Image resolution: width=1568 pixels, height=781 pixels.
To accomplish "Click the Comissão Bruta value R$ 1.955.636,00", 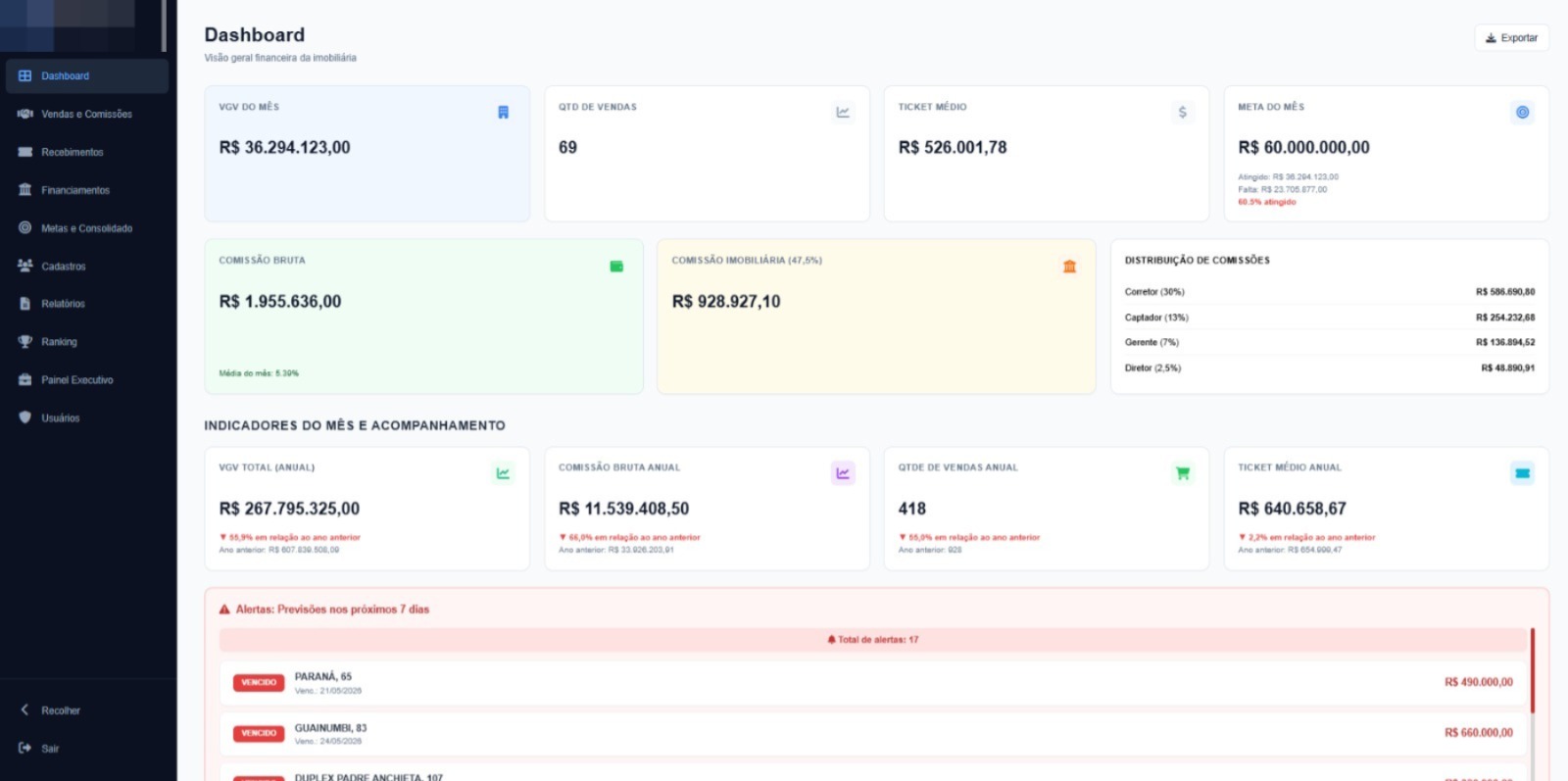I will (279, 302).
